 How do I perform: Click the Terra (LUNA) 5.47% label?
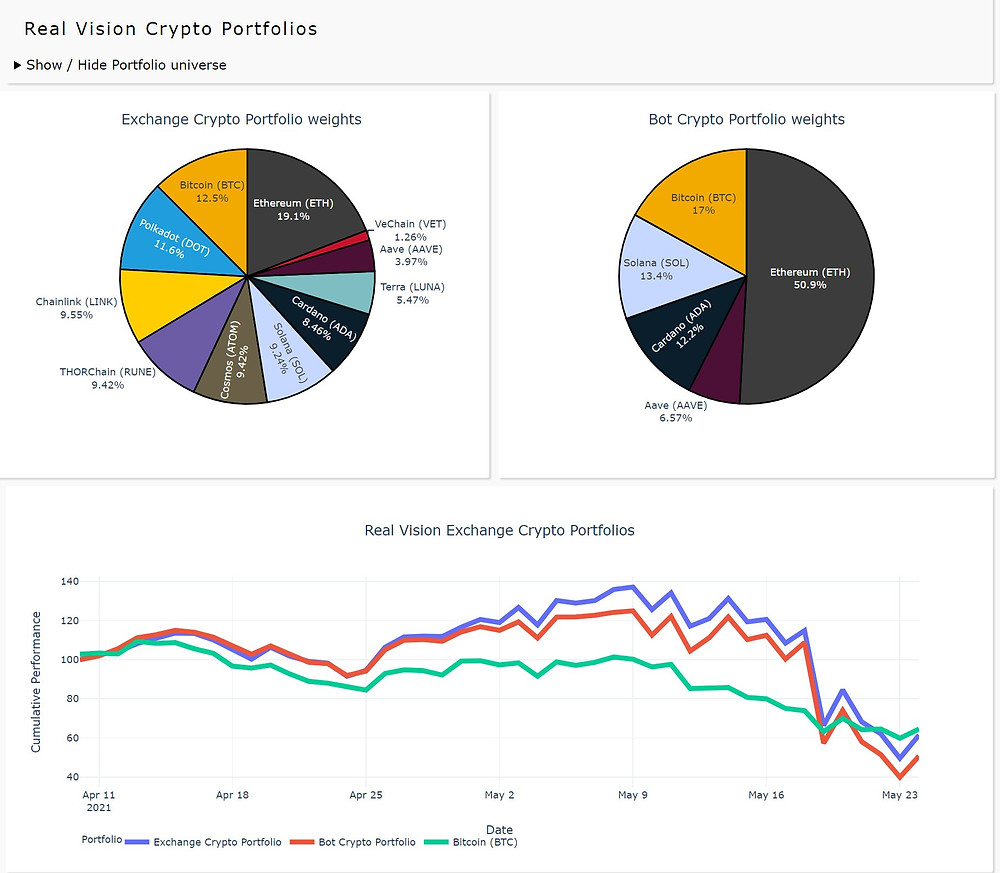[x=412, y=293]
